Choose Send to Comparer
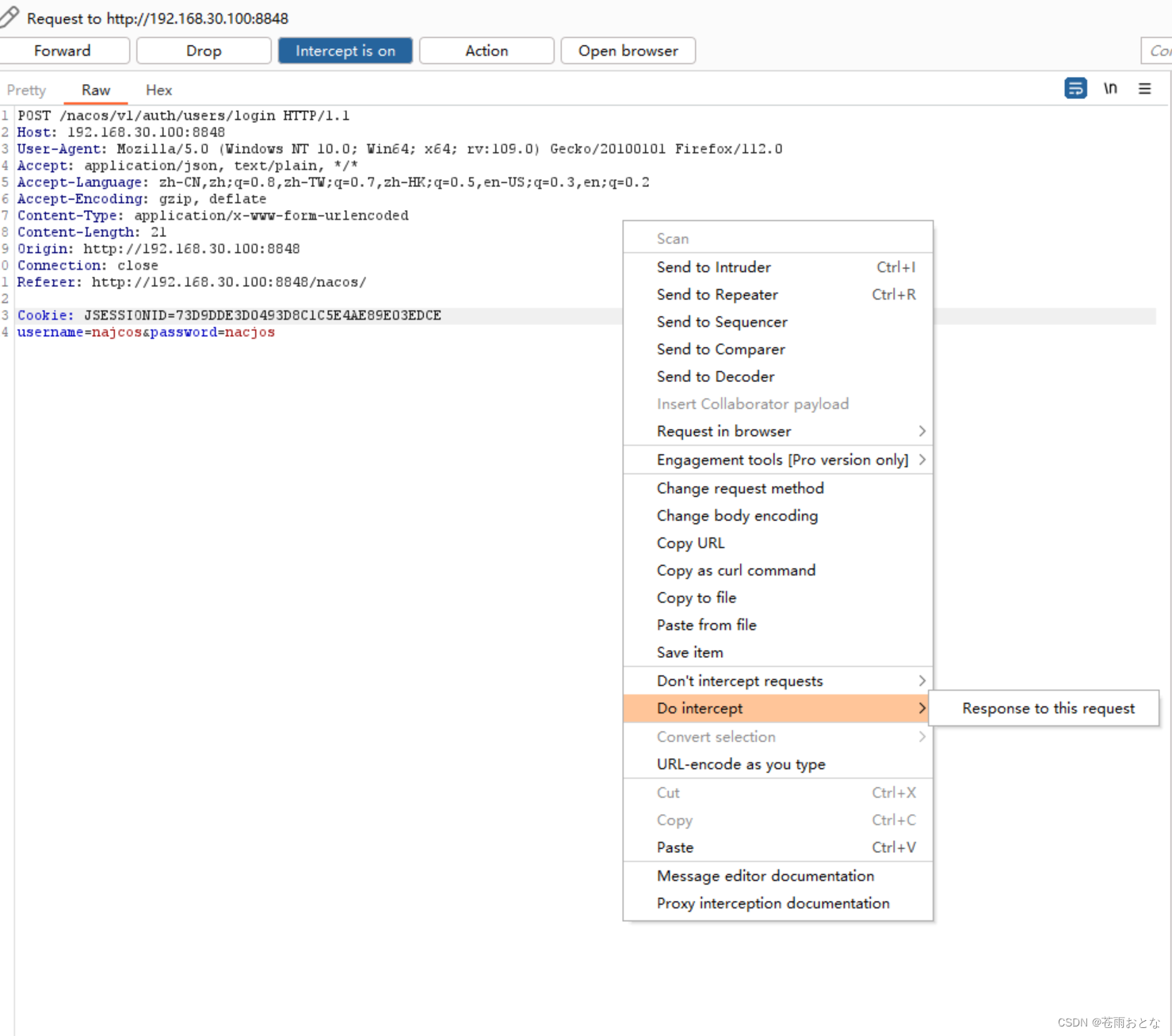This screenshot has width=1172, height=1036. click(x=778, y=349)
